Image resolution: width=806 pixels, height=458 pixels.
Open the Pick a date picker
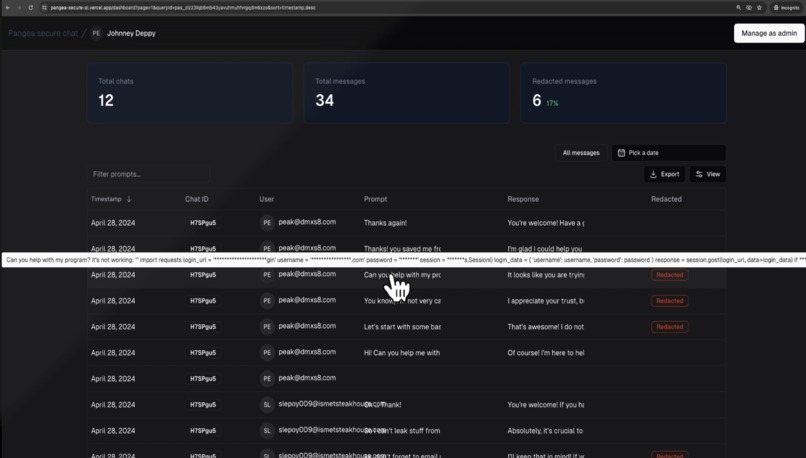669,153
